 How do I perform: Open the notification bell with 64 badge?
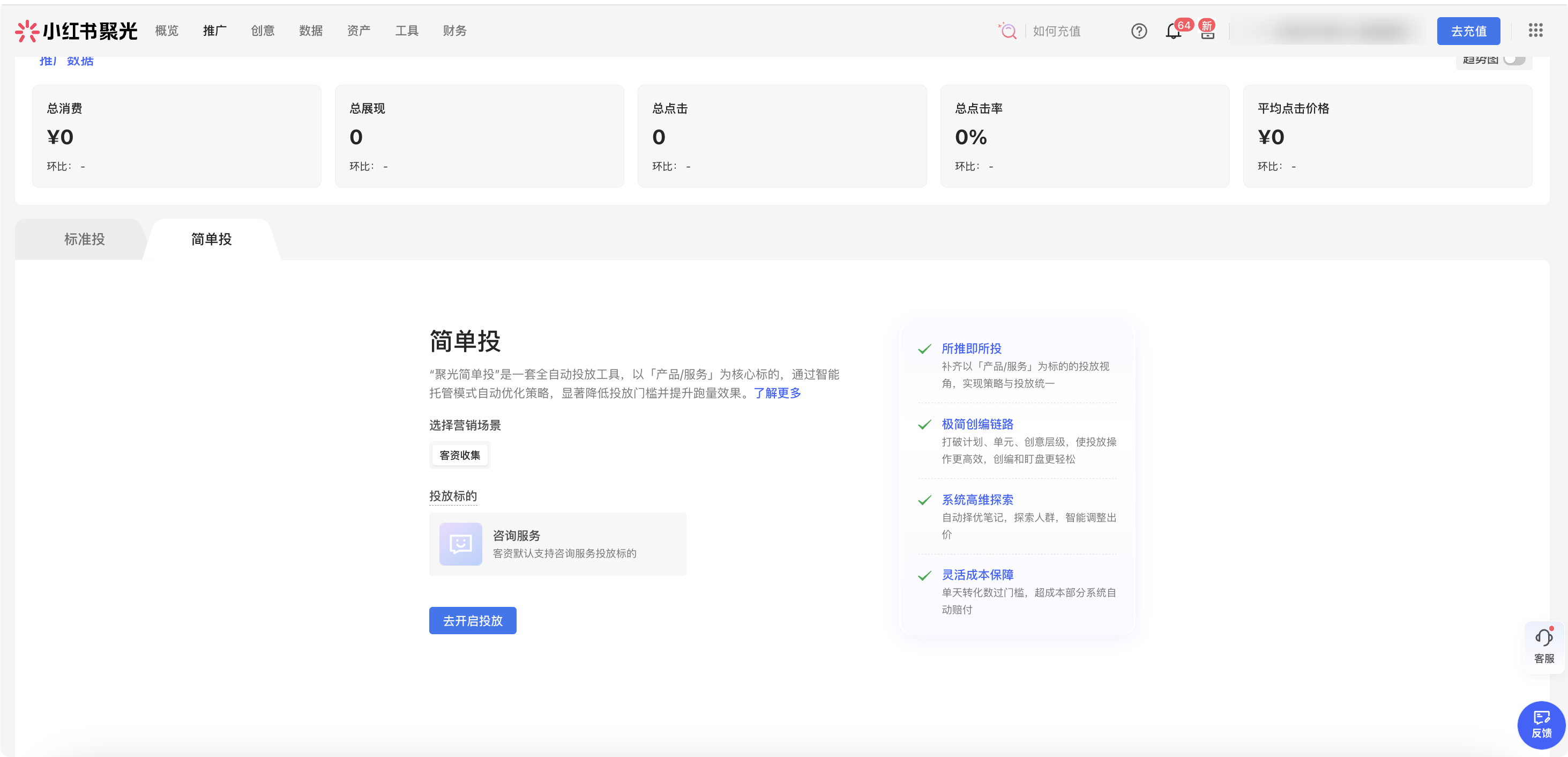coord(1173,32)
